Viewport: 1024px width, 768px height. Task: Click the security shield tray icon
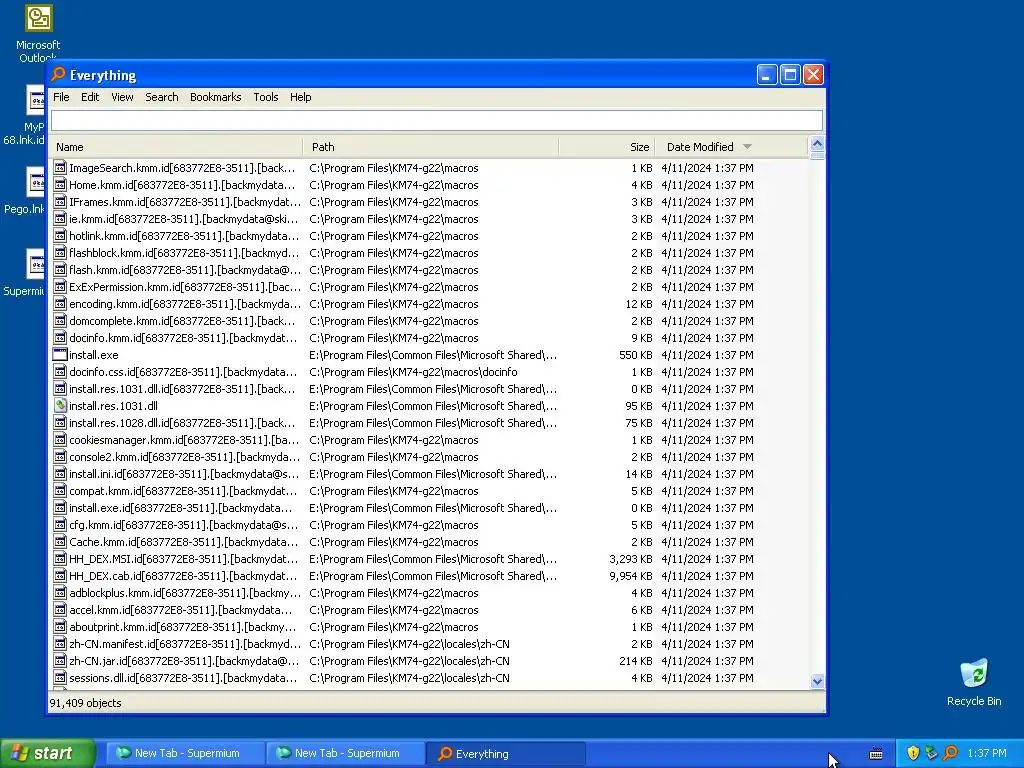coord(913,753)
